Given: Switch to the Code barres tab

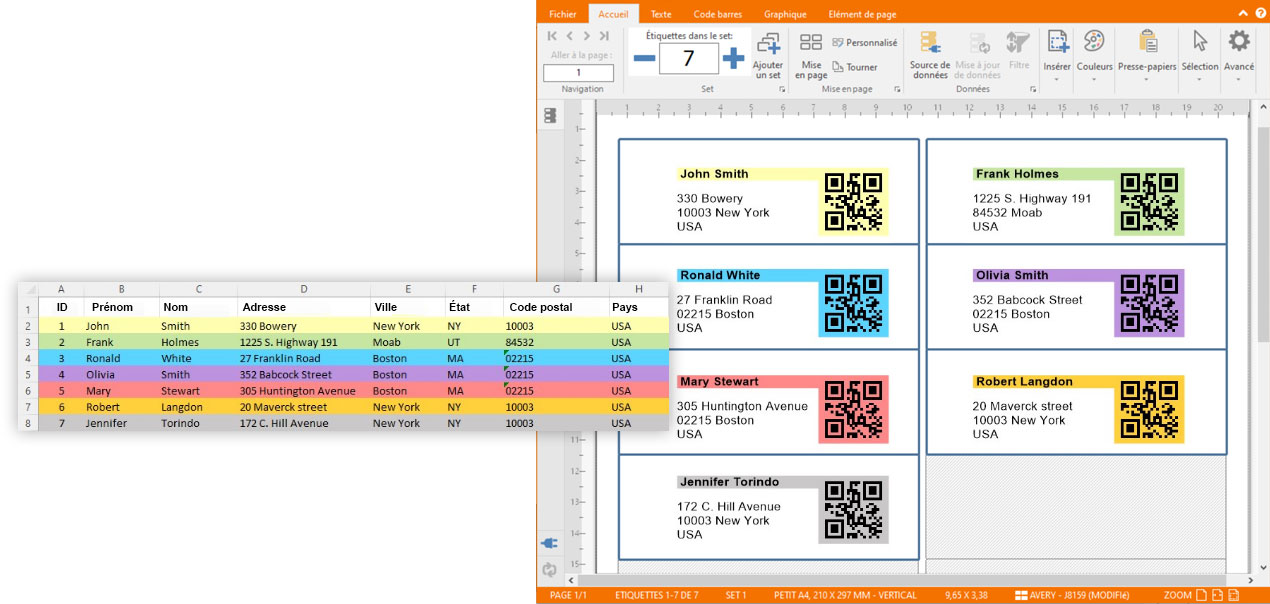Looking at the screenshot, I should pos(717,14).
